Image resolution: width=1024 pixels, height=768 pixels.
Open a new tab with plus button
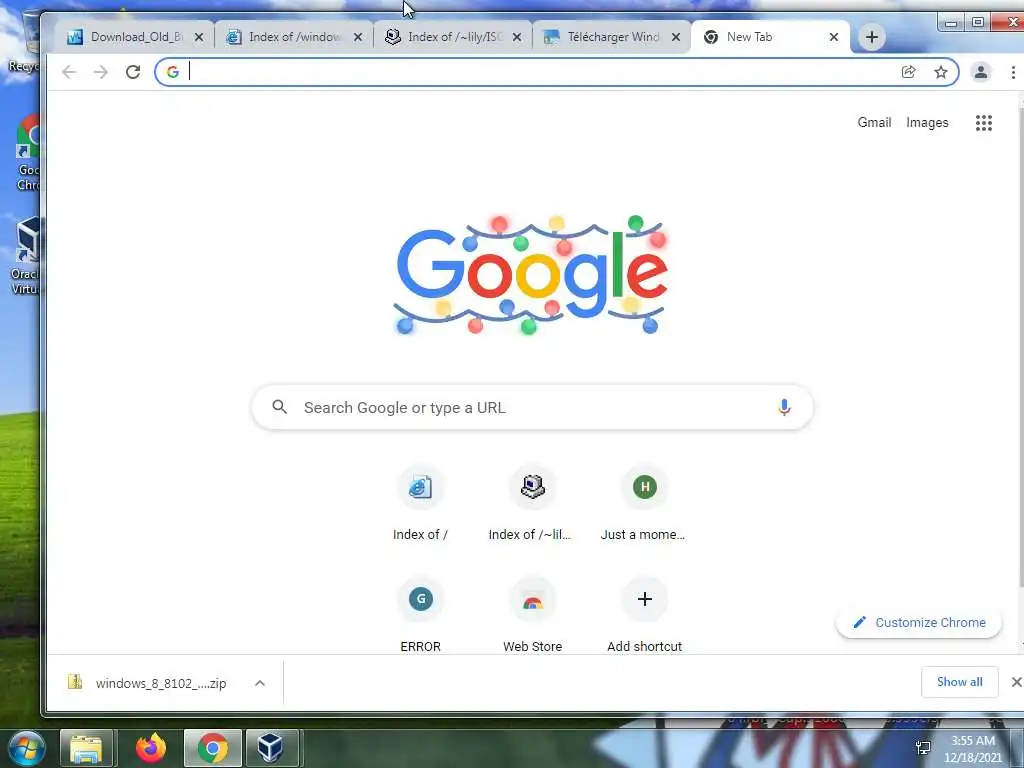click(x=871, y=37)
